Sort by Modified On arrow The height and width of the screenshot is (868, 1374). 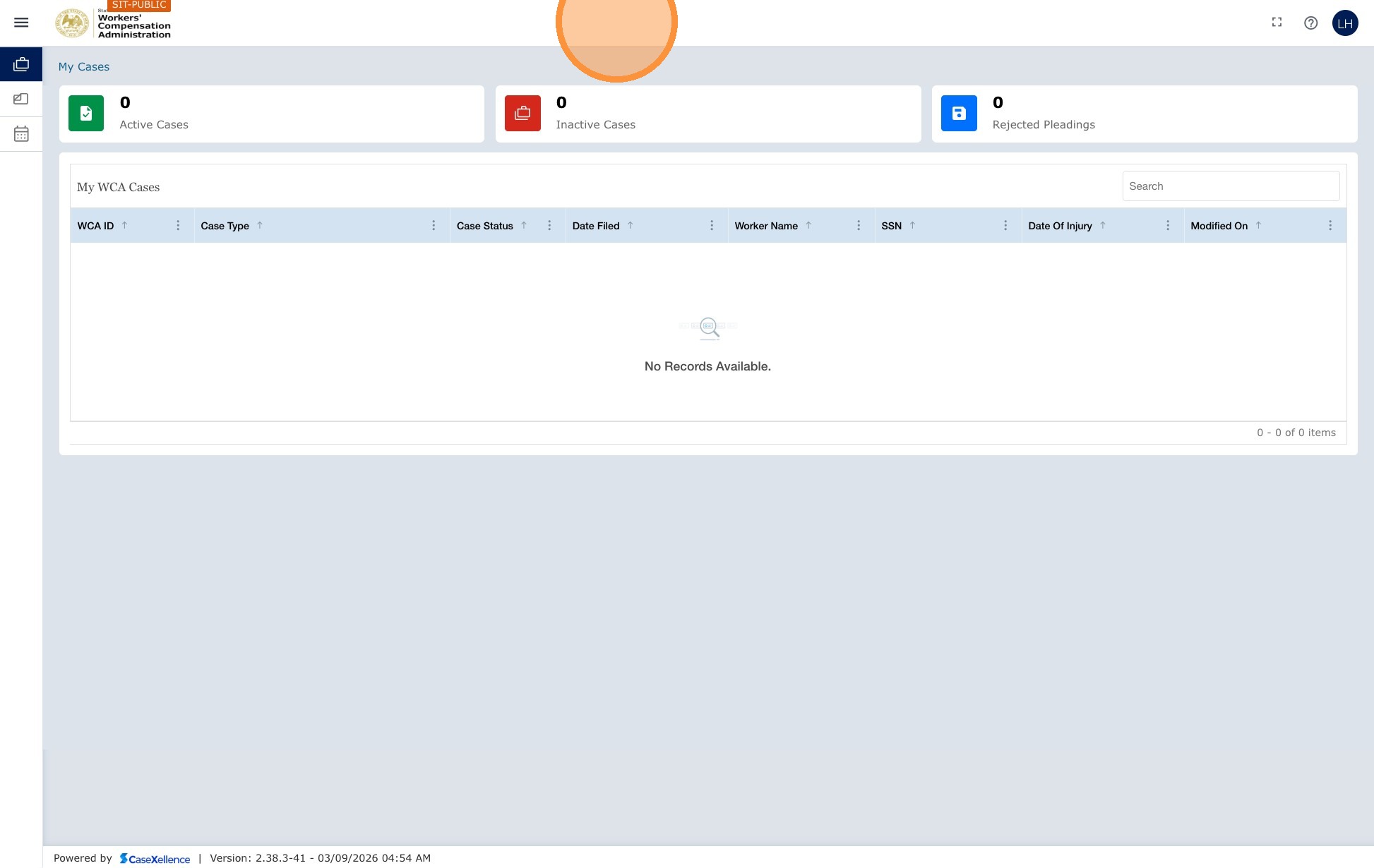click(1258, 225)
